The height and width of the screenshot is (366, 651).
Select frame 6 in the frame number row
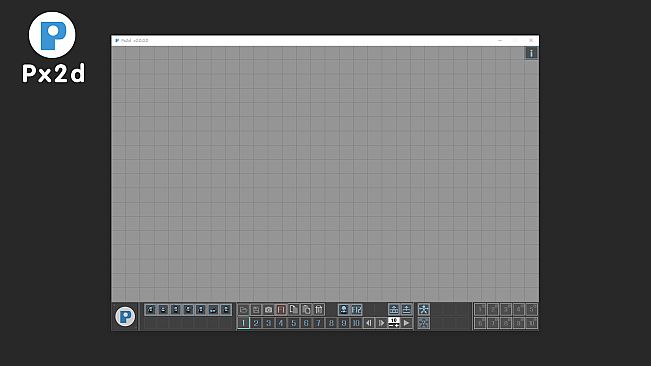tap(306, 323)
